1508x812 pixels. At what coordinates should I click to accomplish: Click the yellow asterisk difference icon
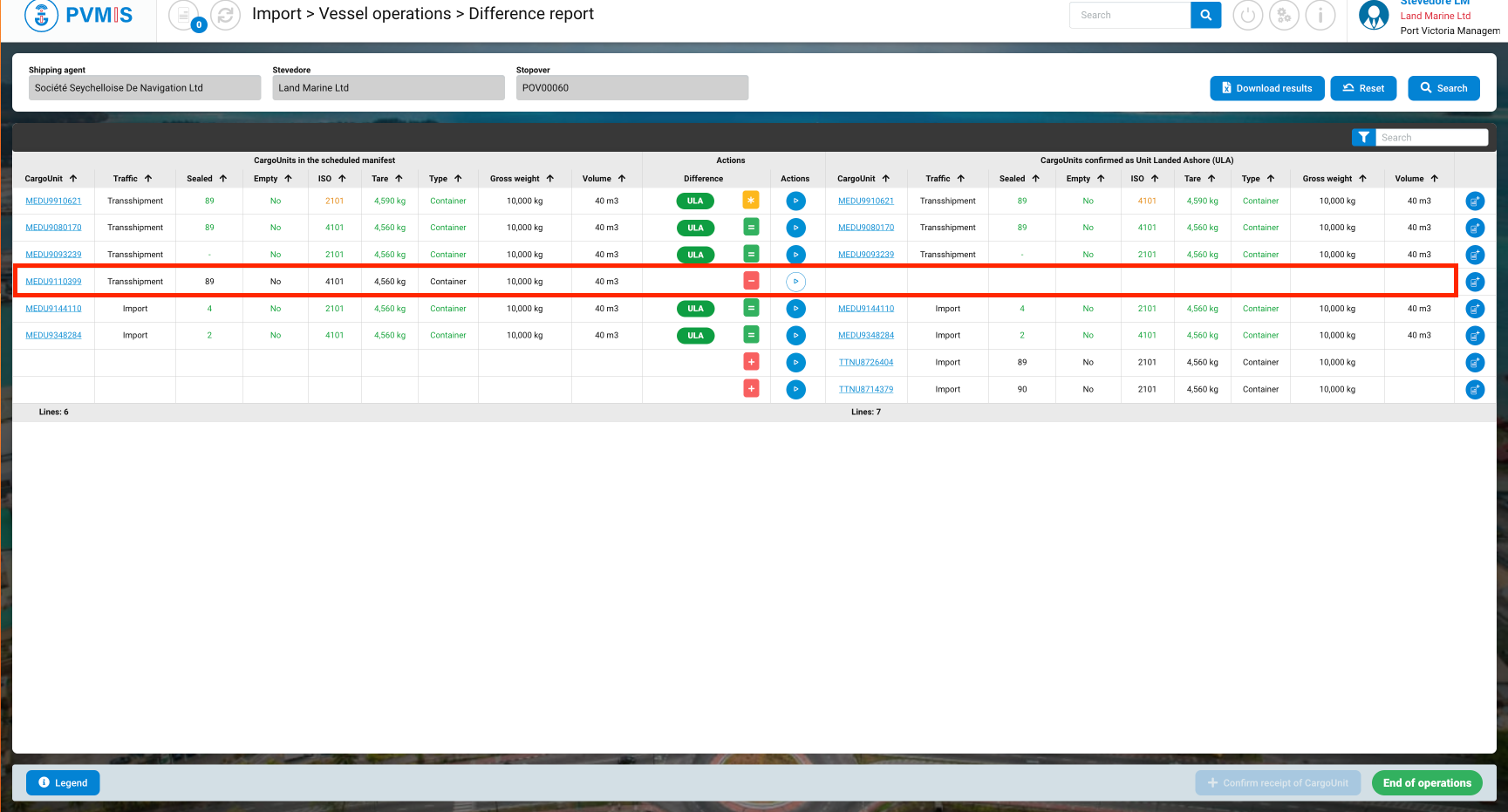[x=751, y=201]
